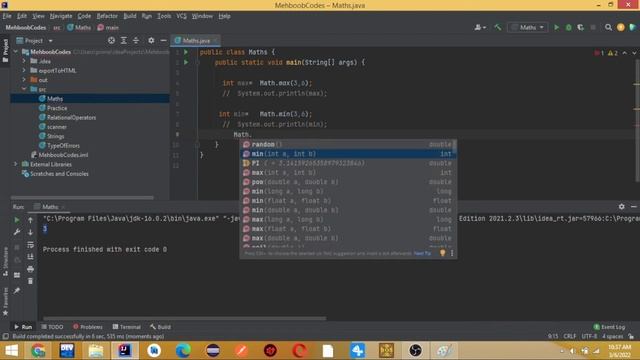
Task: Print the Run console output
Action: [31, 269]
